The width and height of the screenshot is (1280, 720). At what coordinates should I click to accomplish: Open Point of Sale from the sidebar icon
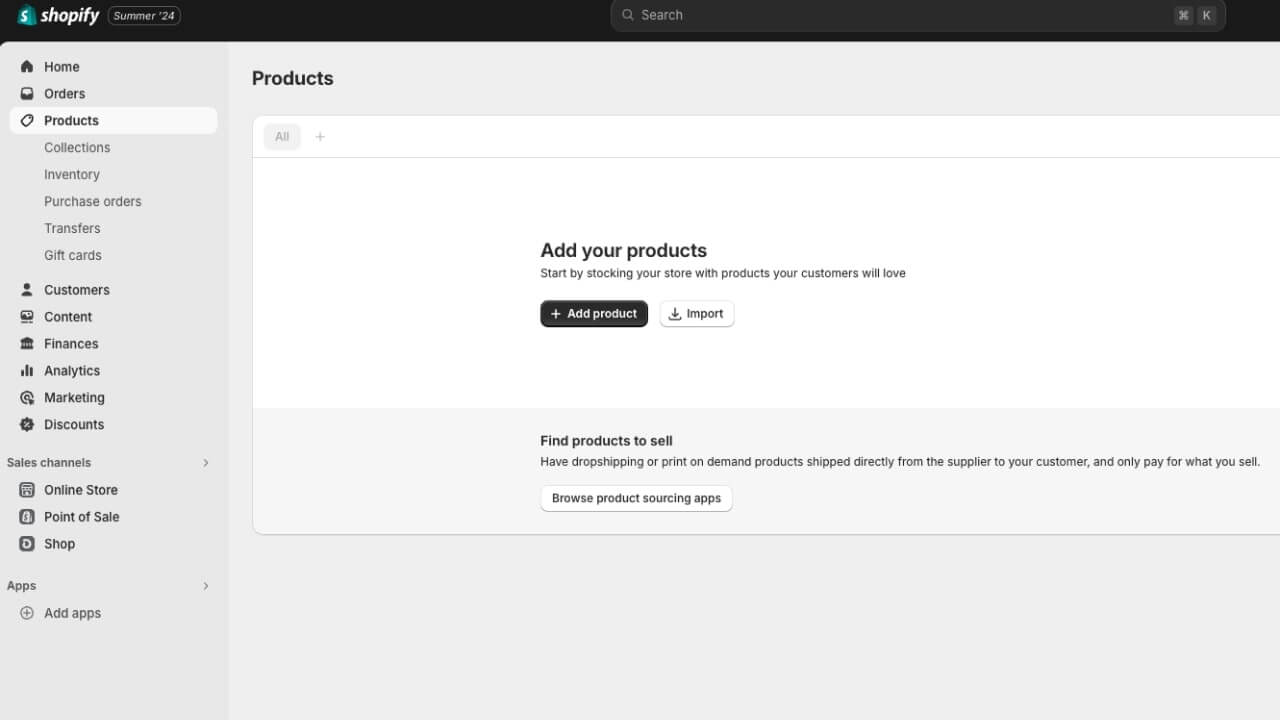tap(26, 516)
